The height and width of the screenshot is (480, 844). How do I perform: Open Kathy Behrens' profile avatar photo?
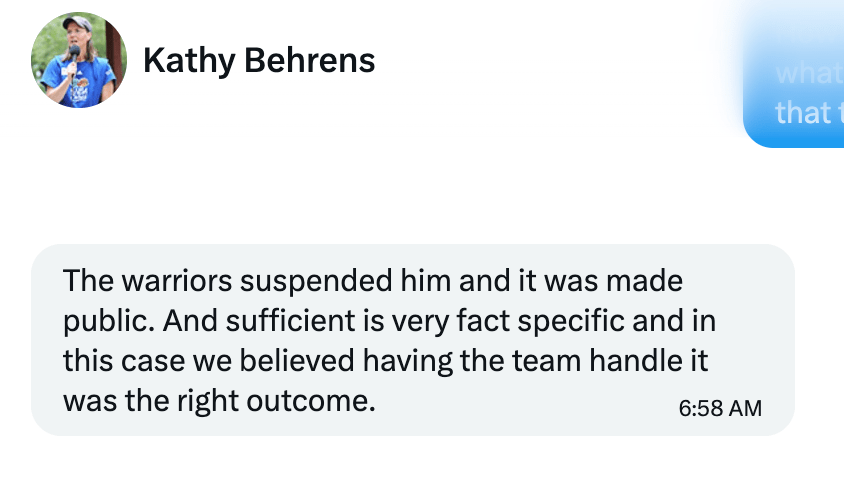(79, 61)
